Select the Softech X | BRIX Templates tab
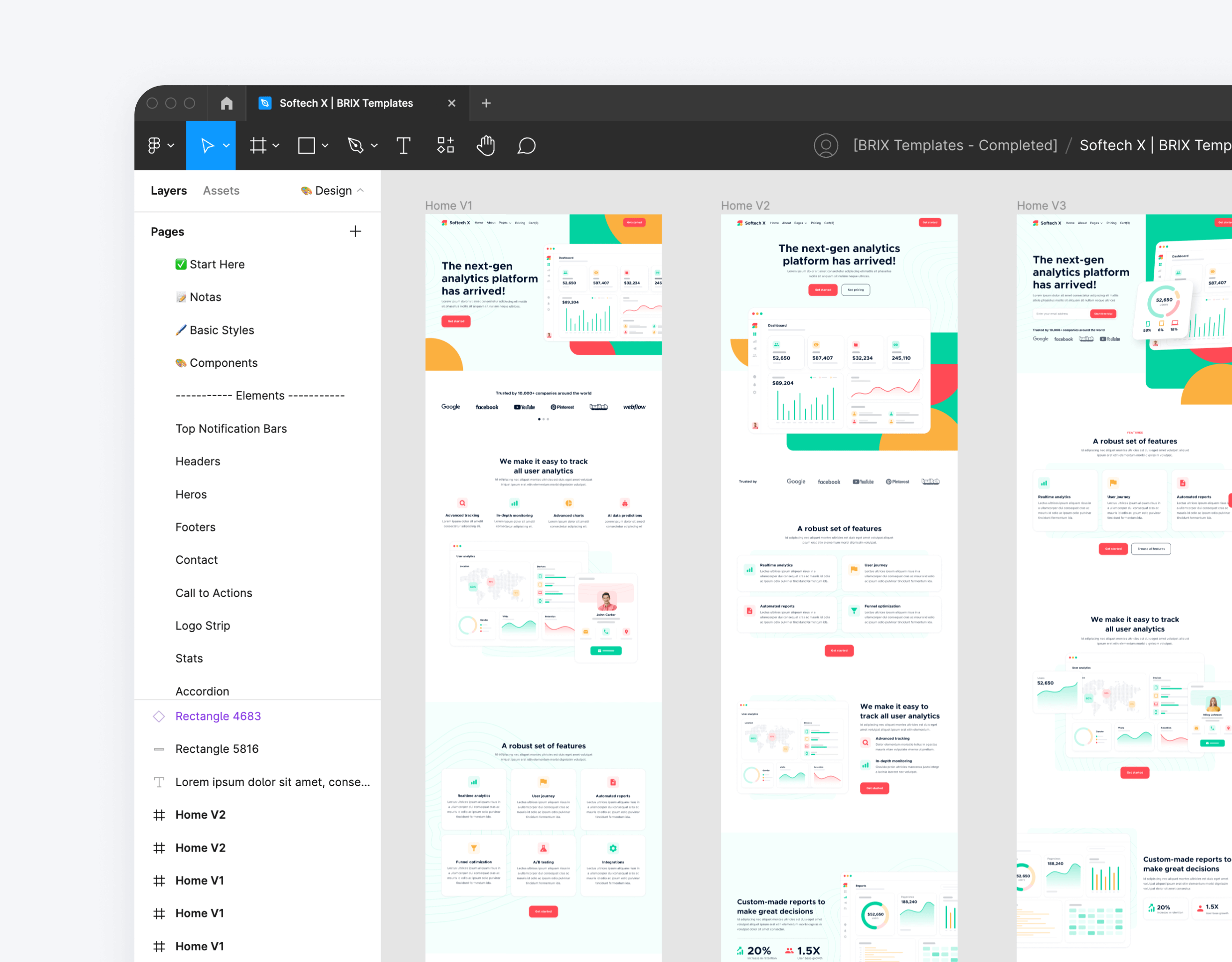1232x962 pixels. [346, 102]
